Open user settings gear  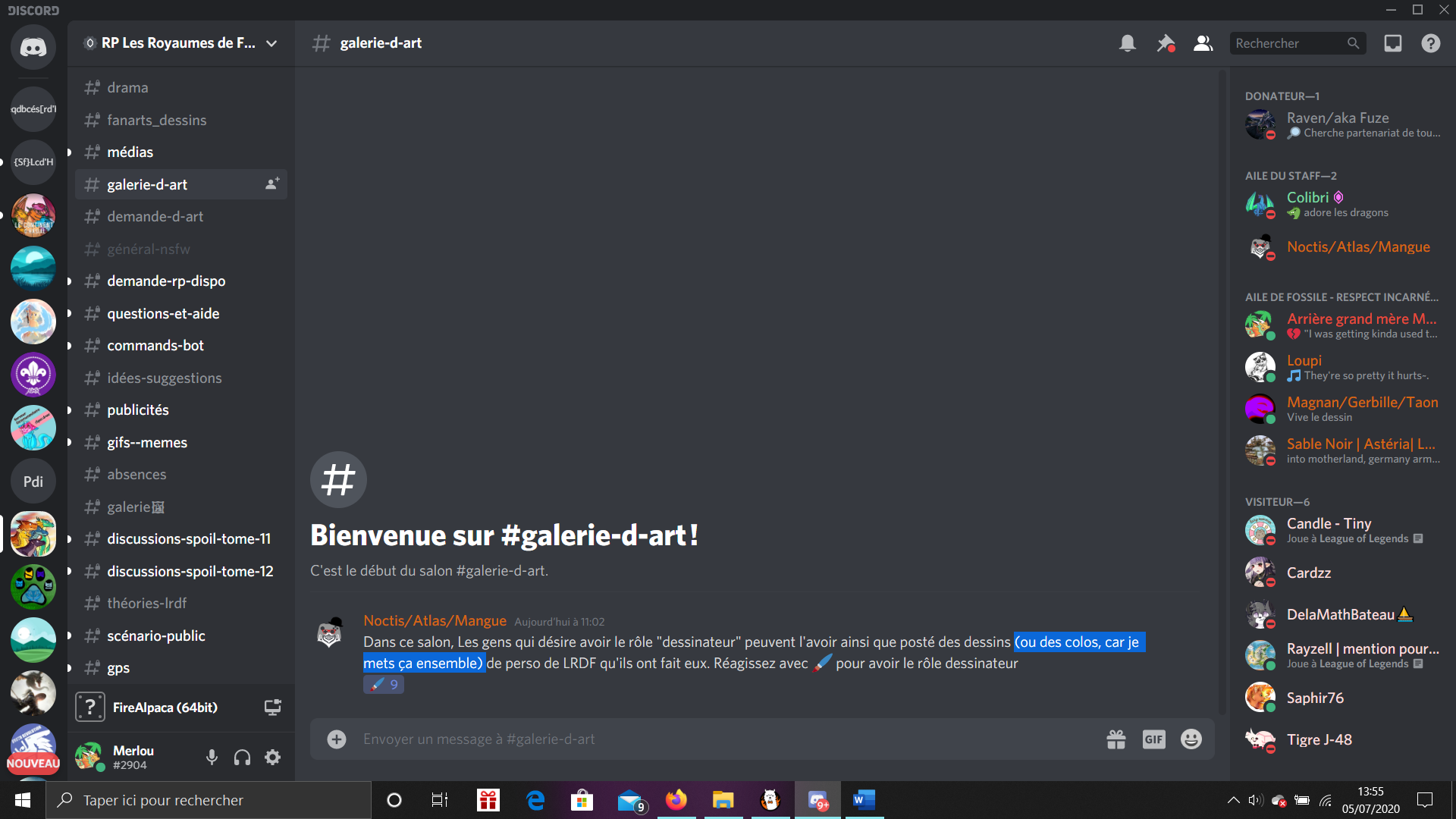pos(273,757)
